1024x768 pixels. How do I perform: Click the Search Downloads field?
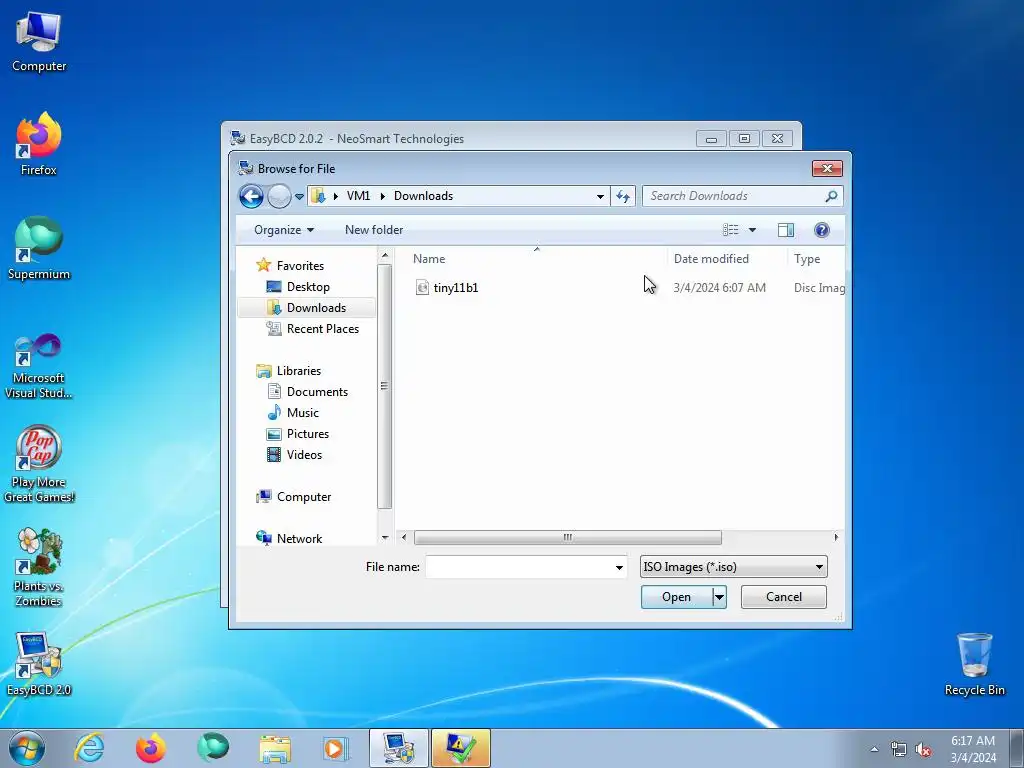735,196
